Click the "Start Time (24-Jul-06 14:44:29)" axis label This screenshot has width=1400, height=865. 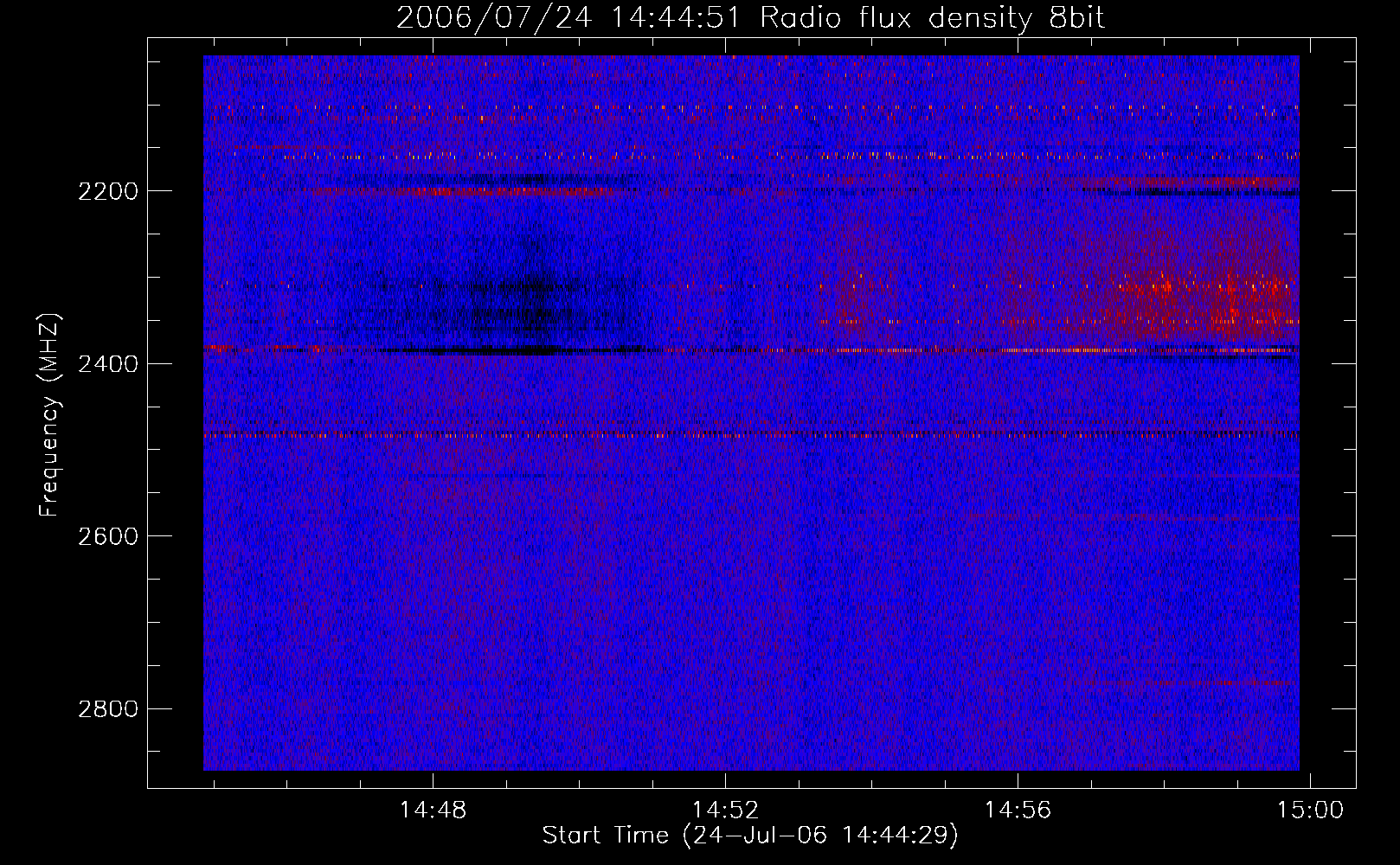(751, 836)
